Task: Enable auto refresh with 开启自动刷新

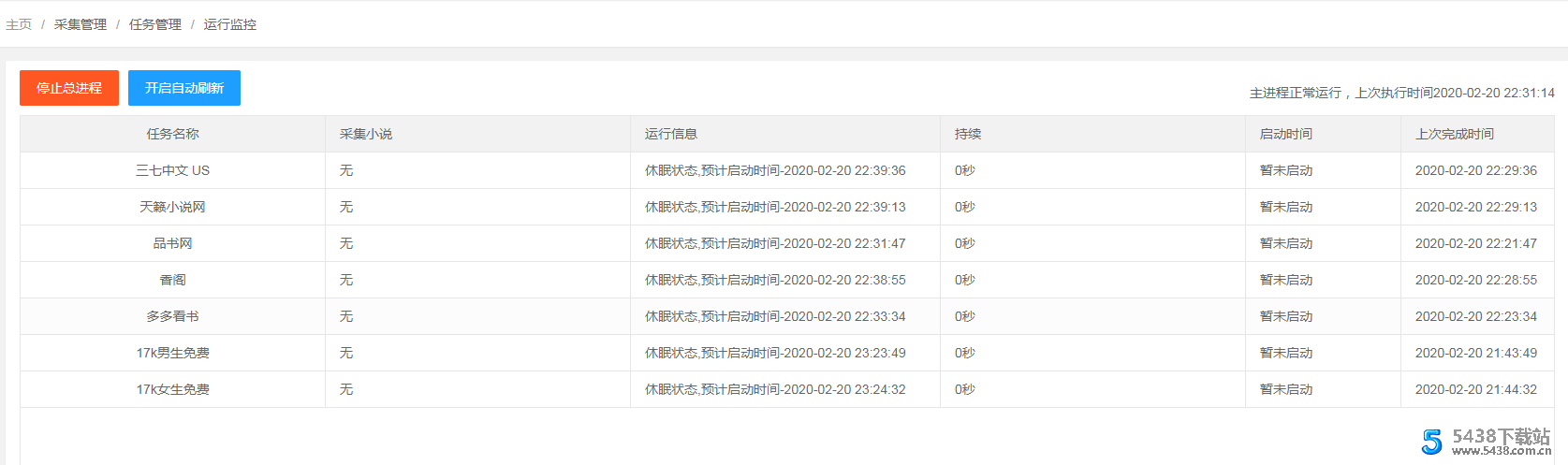Action: point(184,88)
